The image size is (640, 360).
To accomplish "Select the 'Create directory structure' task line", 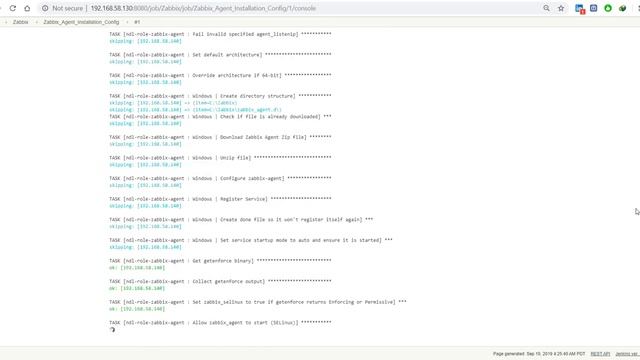I will [220, 96].
